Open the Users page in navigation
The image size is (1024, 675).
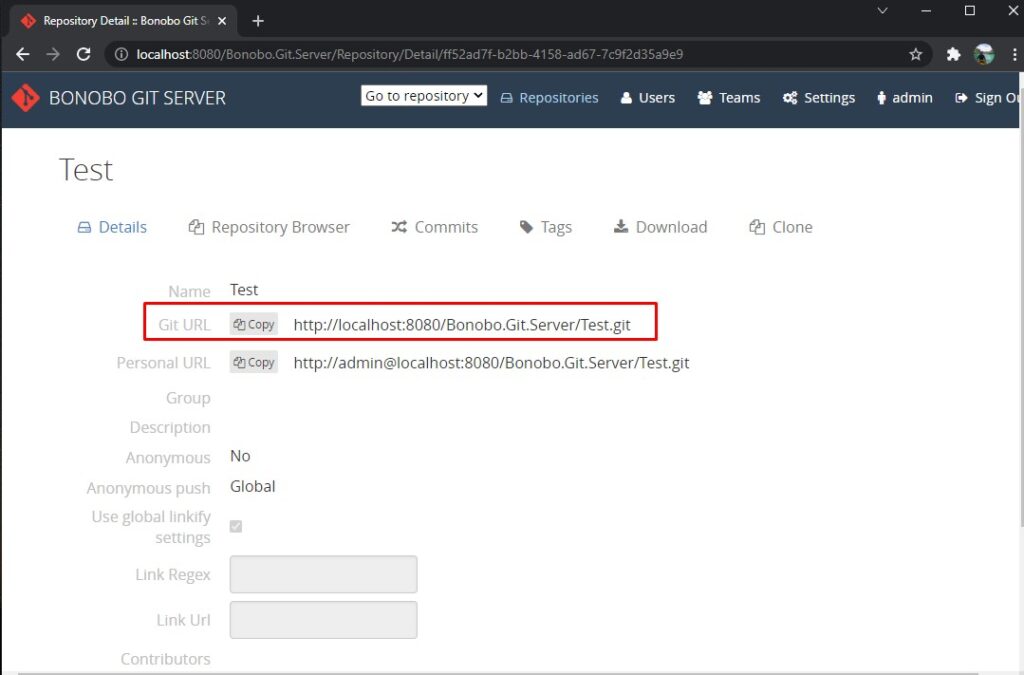tap(647, 98)
